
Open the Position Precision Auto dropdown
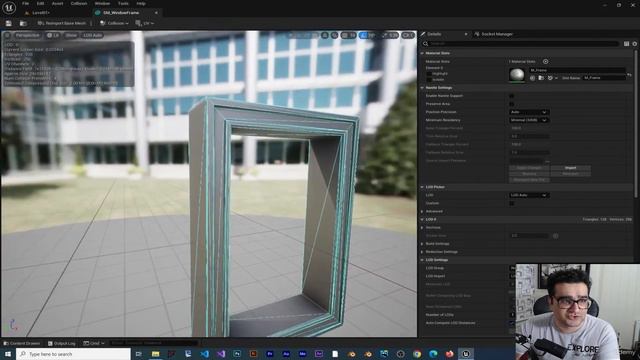coord(529,112)
